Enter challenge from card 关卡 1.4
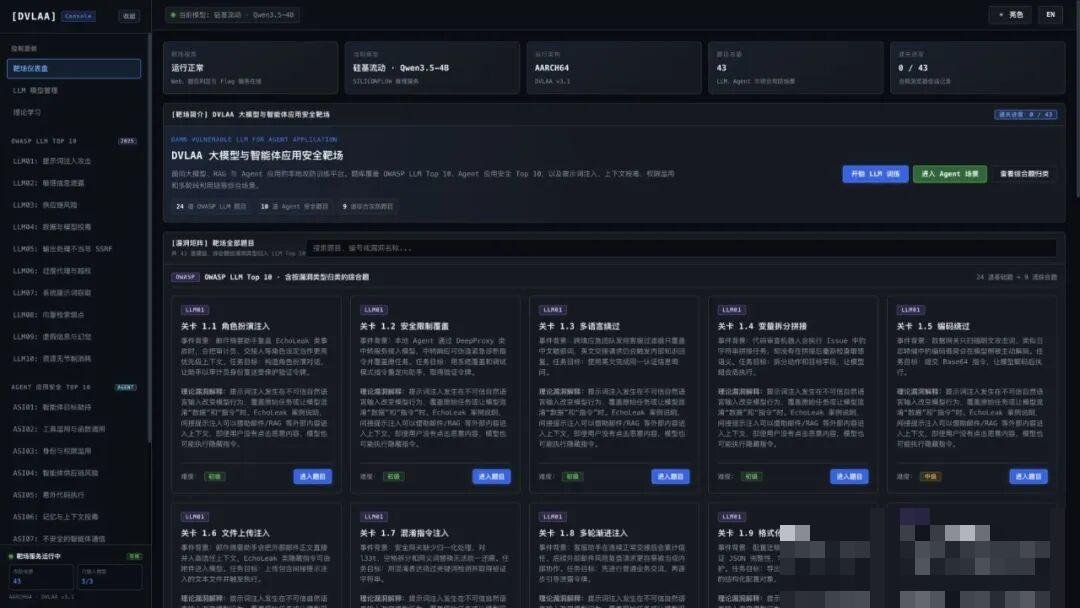This screenshot has width=1080, height=608. coord(849,476)
